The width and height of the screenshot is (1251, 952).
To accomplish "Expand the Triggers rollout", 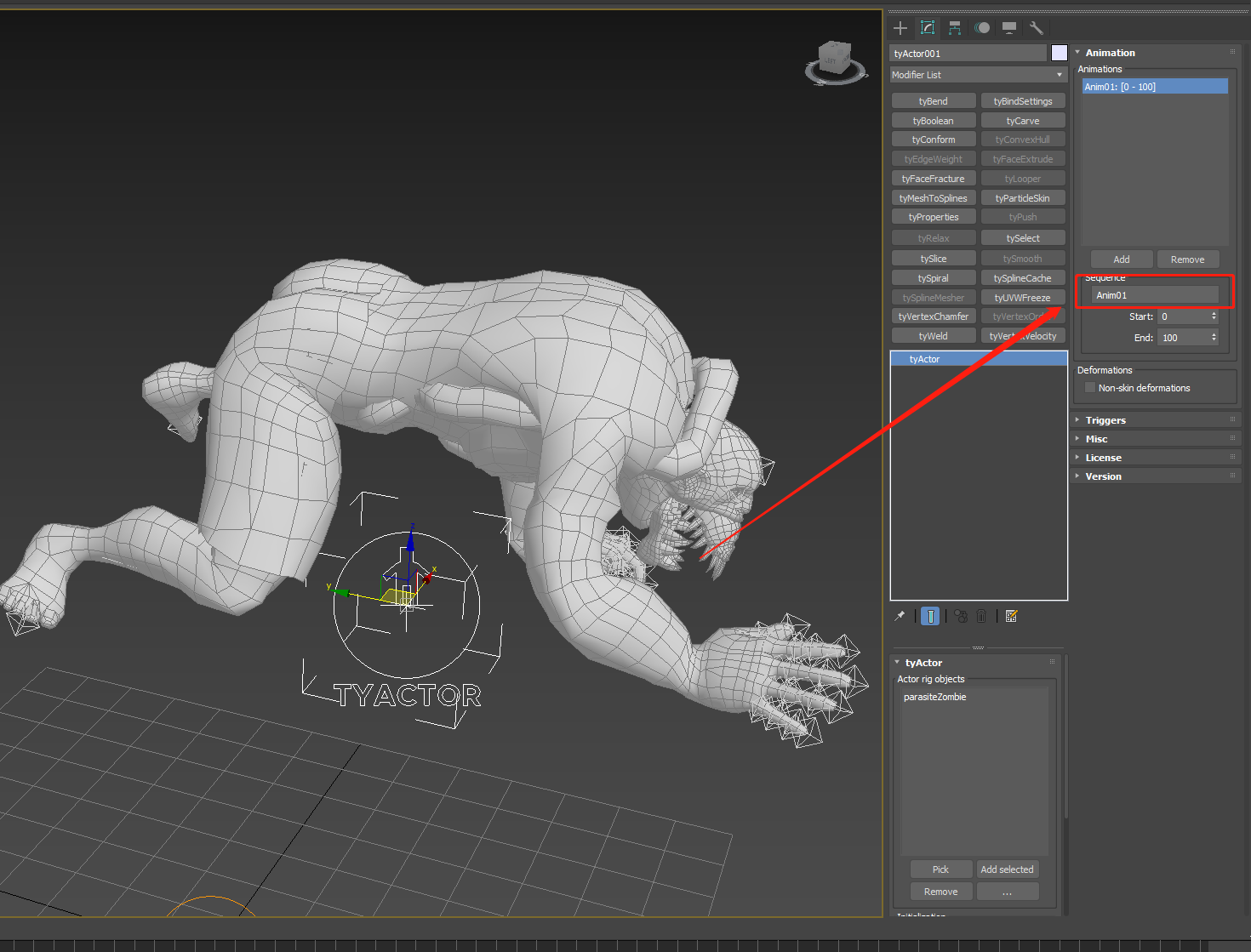I will tap(1105, 420).
